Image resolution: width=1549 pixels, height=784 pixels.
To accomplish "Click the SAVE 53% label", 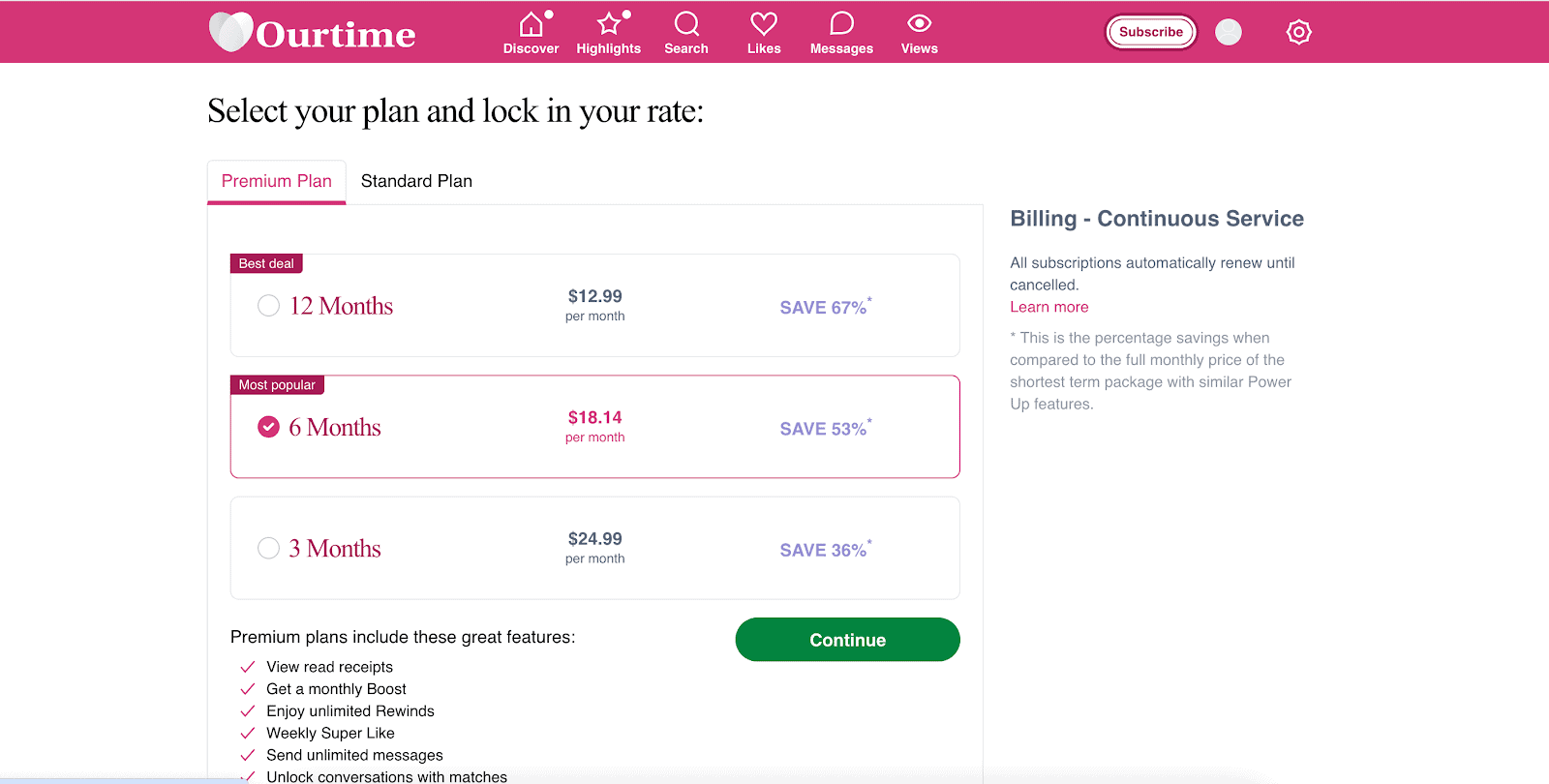I will (x=824, y=429).
